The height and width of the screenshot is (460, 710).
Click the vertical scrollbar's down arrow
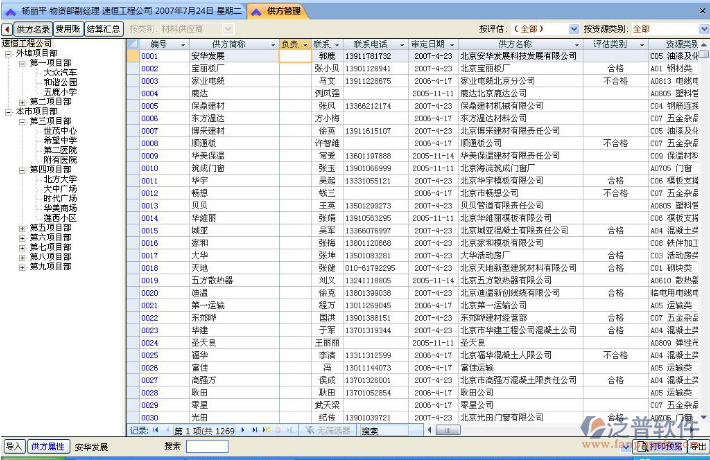703,418
